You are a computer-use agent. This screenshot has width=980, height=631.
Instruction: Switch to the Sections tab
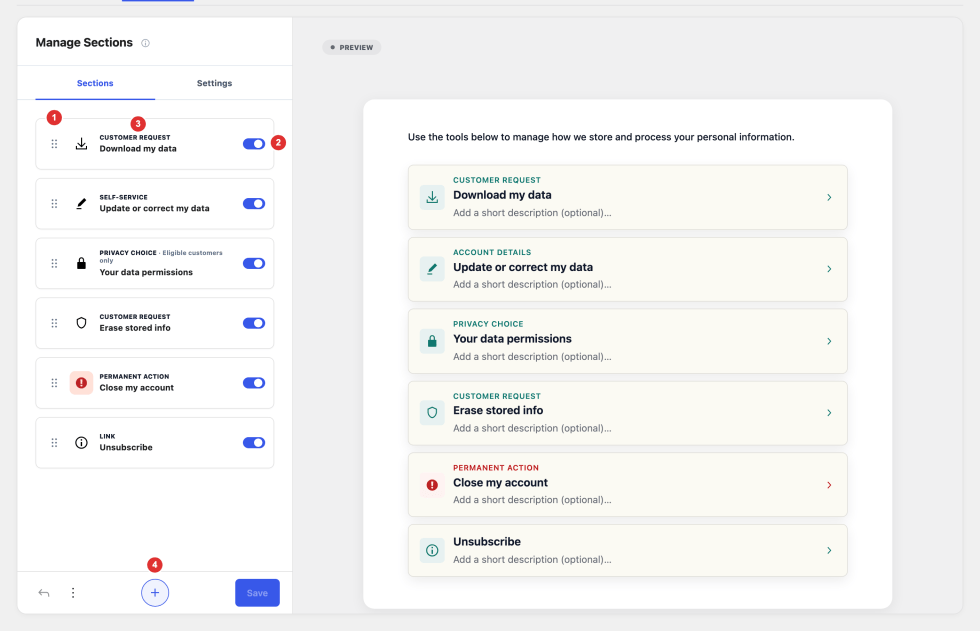[95, 83]
